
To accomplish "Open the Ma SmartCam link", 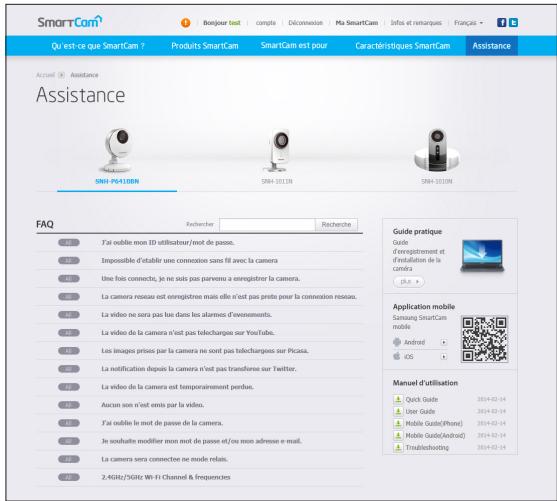I will click(x=357, y=23).
